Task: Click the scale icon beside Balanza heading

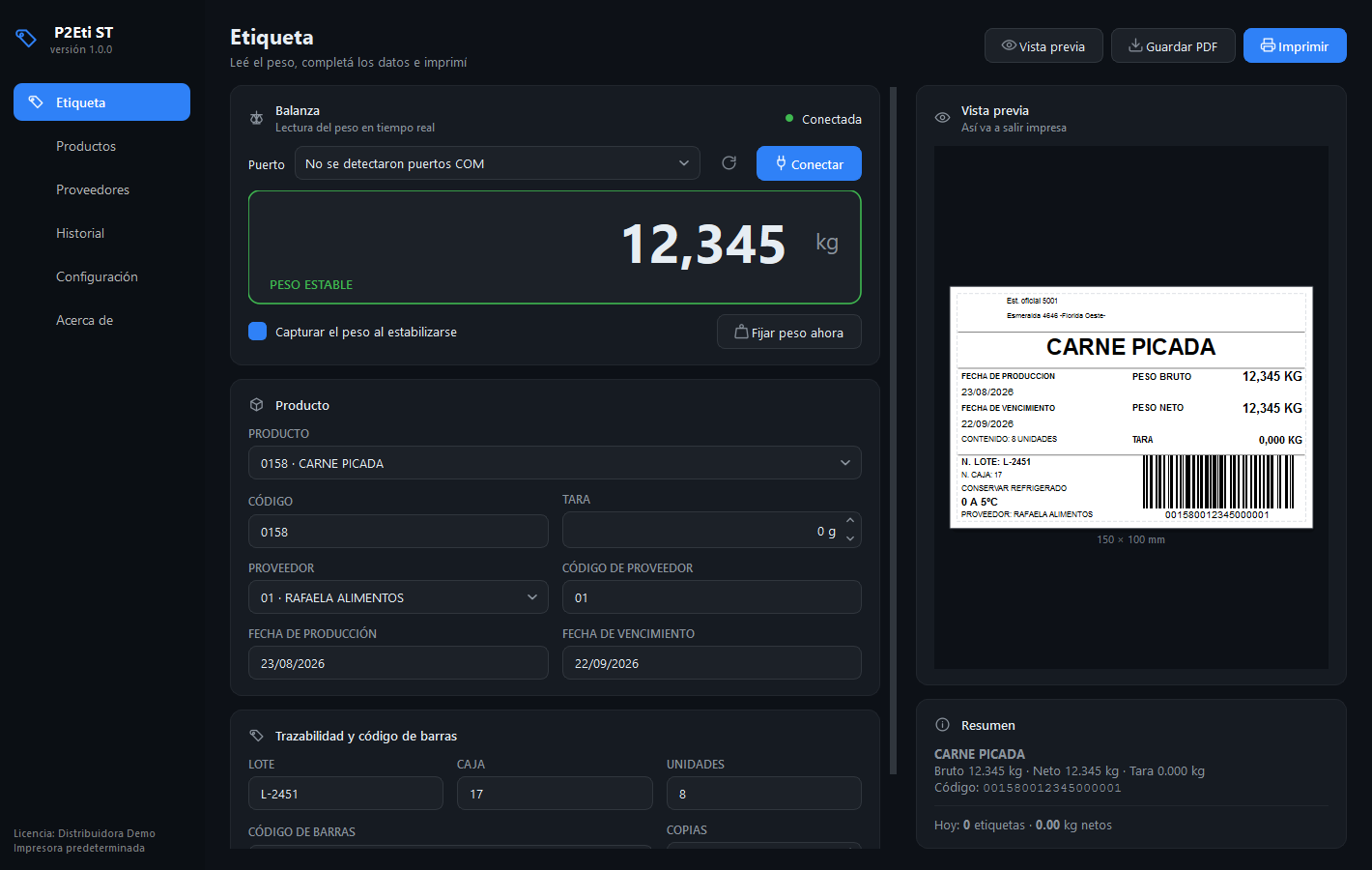Action: 256,118
